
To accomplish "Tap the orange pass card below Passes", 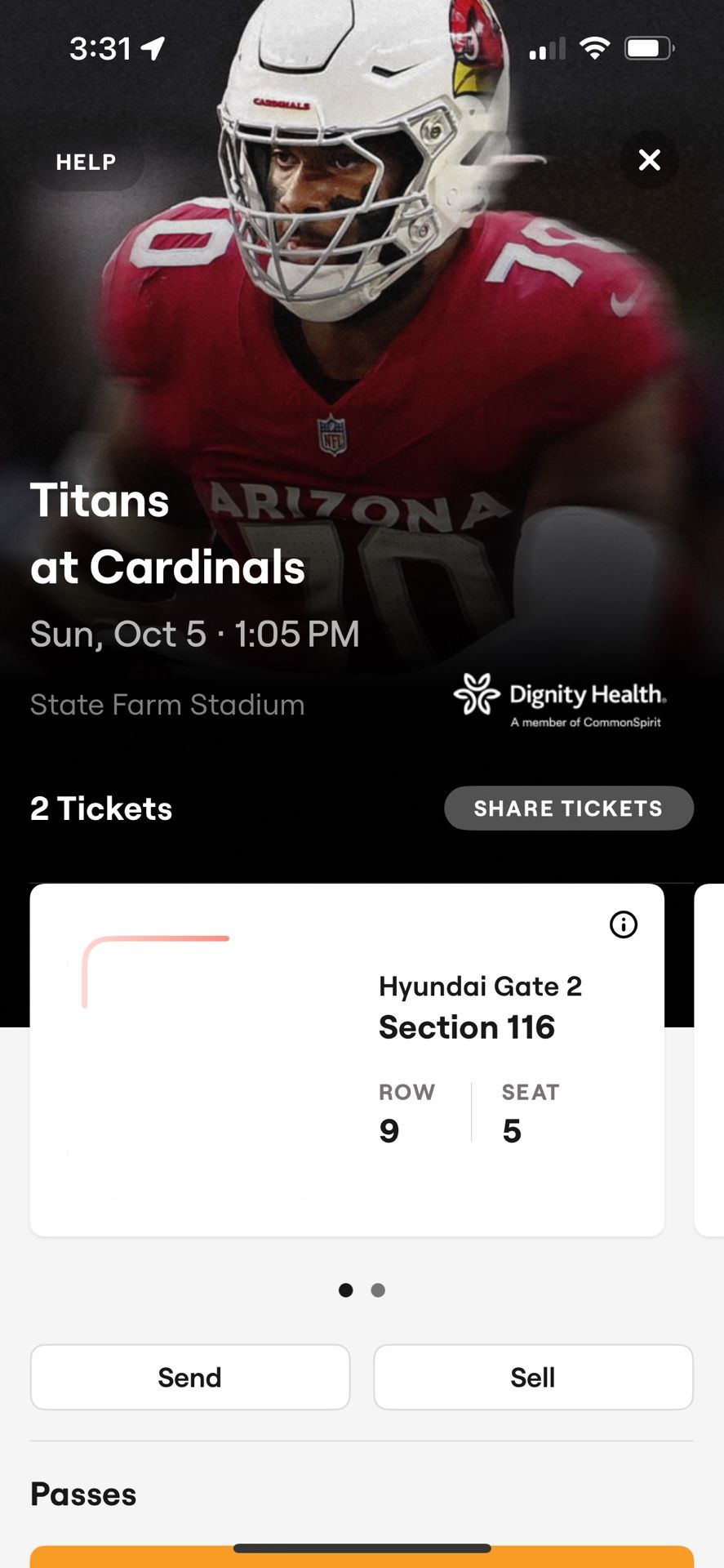I will tap(362, 1557).
